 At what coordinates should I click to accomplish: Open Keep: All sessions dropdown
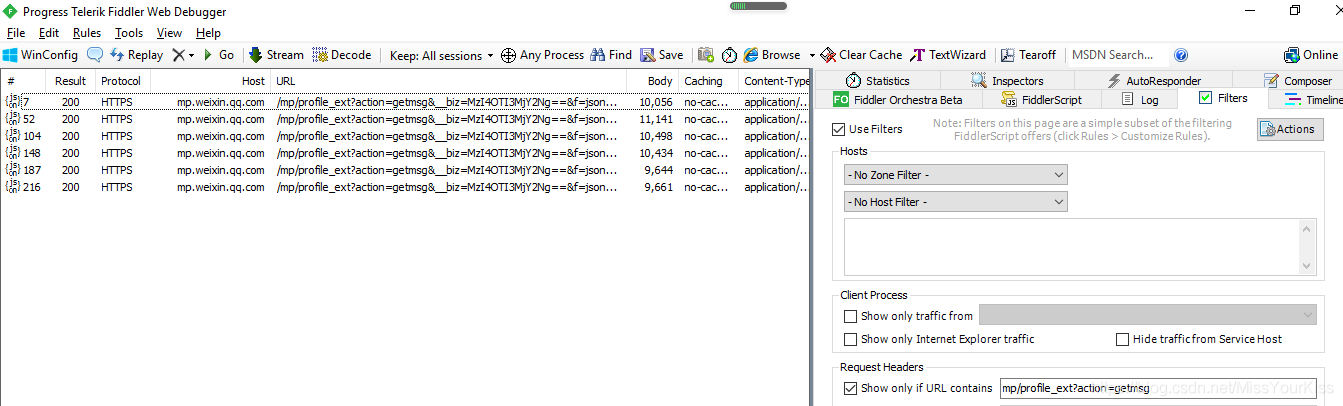[441, 55]
